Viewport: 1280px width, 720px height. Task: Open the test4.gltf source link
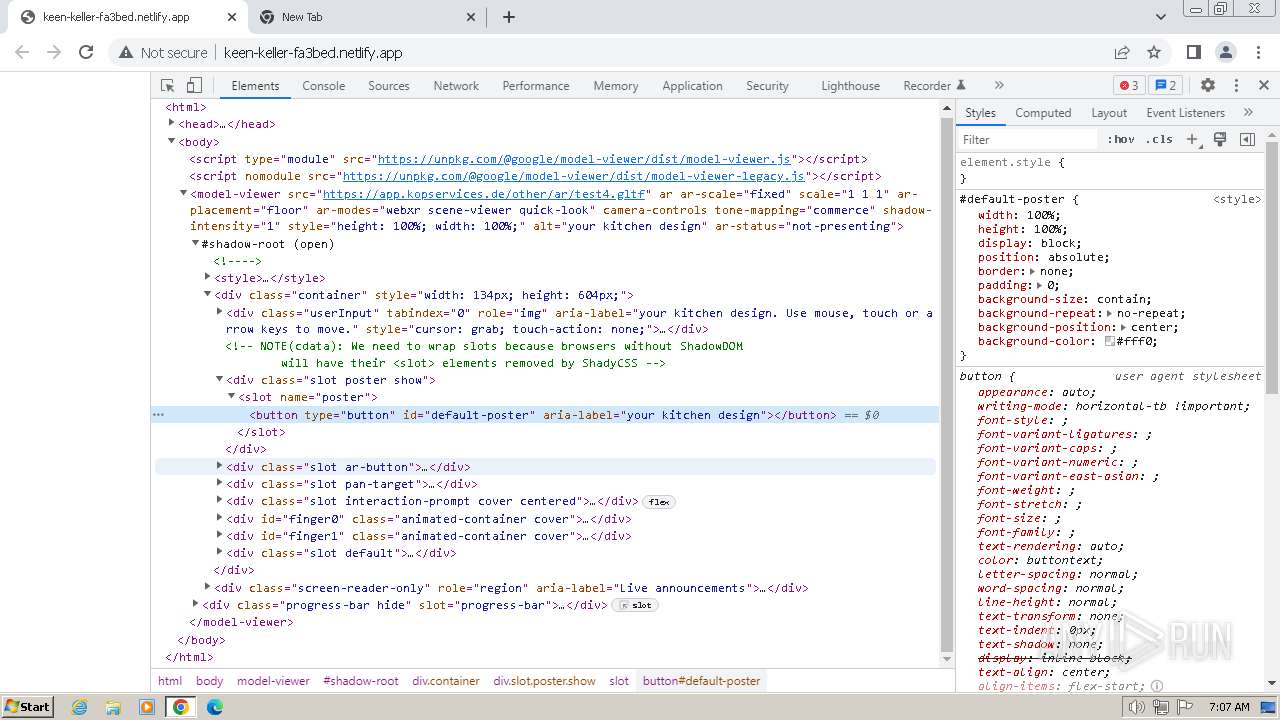pyautogui.click(x=484, y=194)
